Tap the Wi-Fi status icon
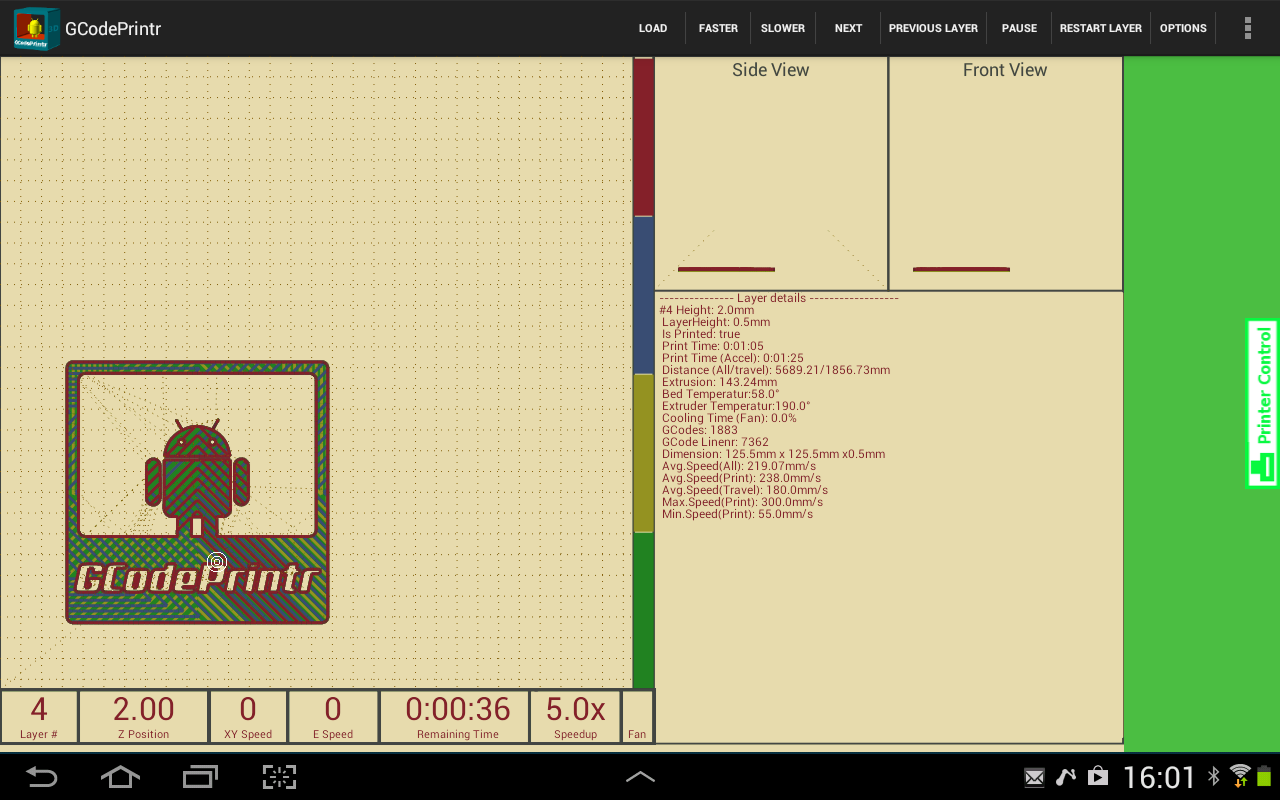Image resolution: width=1280 pixels, height=800 pixels. [1240, 776]
